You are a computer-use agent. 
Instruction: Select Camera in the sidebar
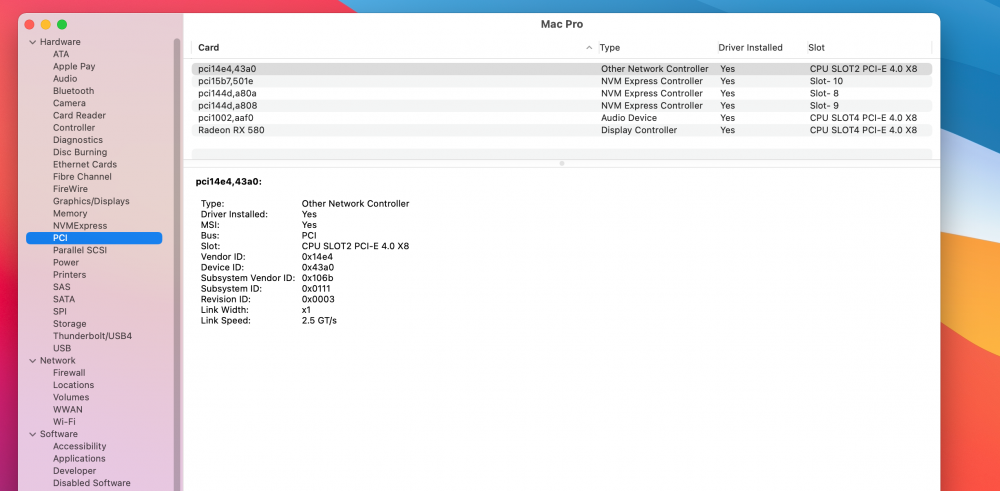(69, 103)
